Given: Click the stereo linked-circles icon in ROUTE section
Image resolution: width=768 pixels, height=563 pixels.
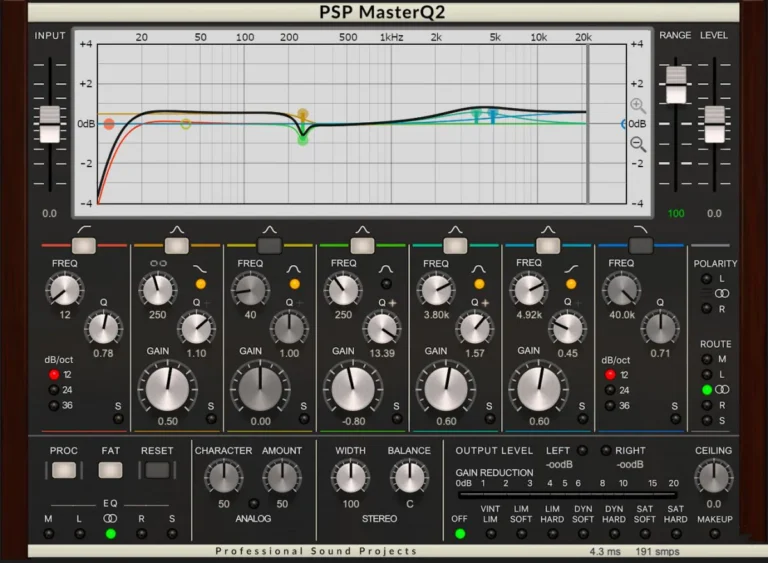Looking at the screenshot, I should click(722, 390).
